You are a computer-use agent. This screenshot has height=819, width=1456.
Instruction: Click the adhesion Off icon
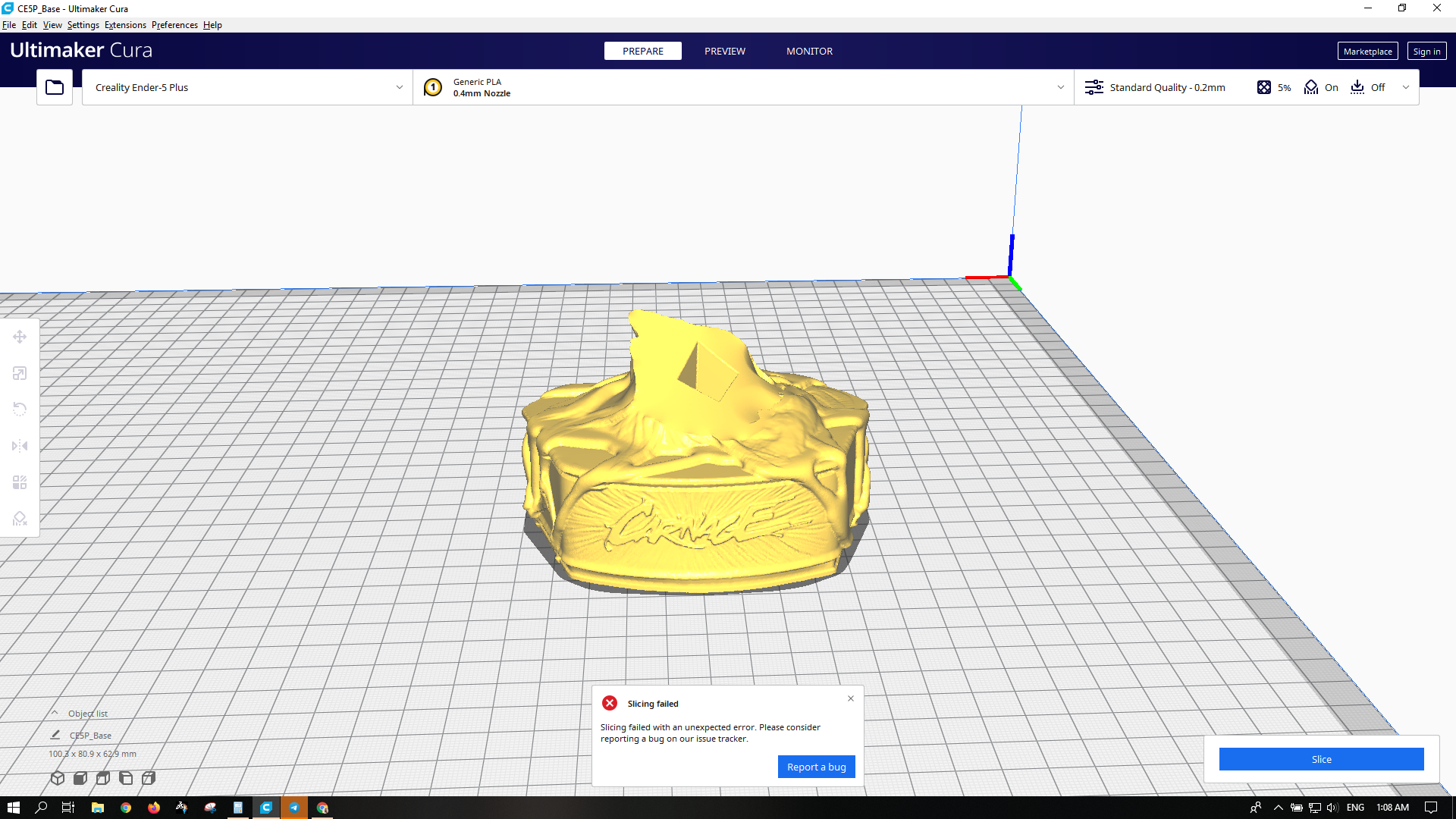point(1357,87)
